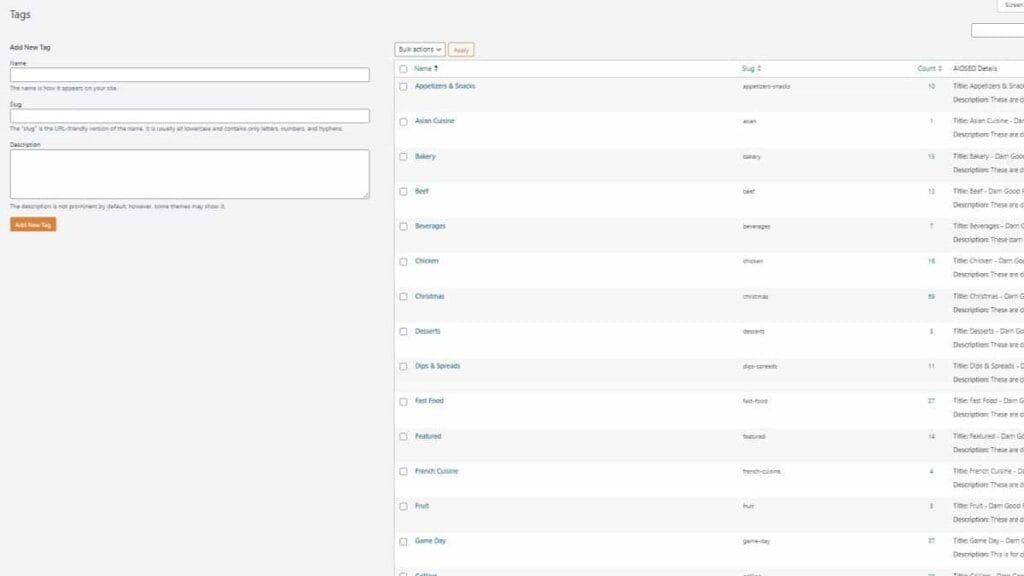Focus the search tags box at top right
Viewport: 1024px width, 576px height.
pos(997,31)
